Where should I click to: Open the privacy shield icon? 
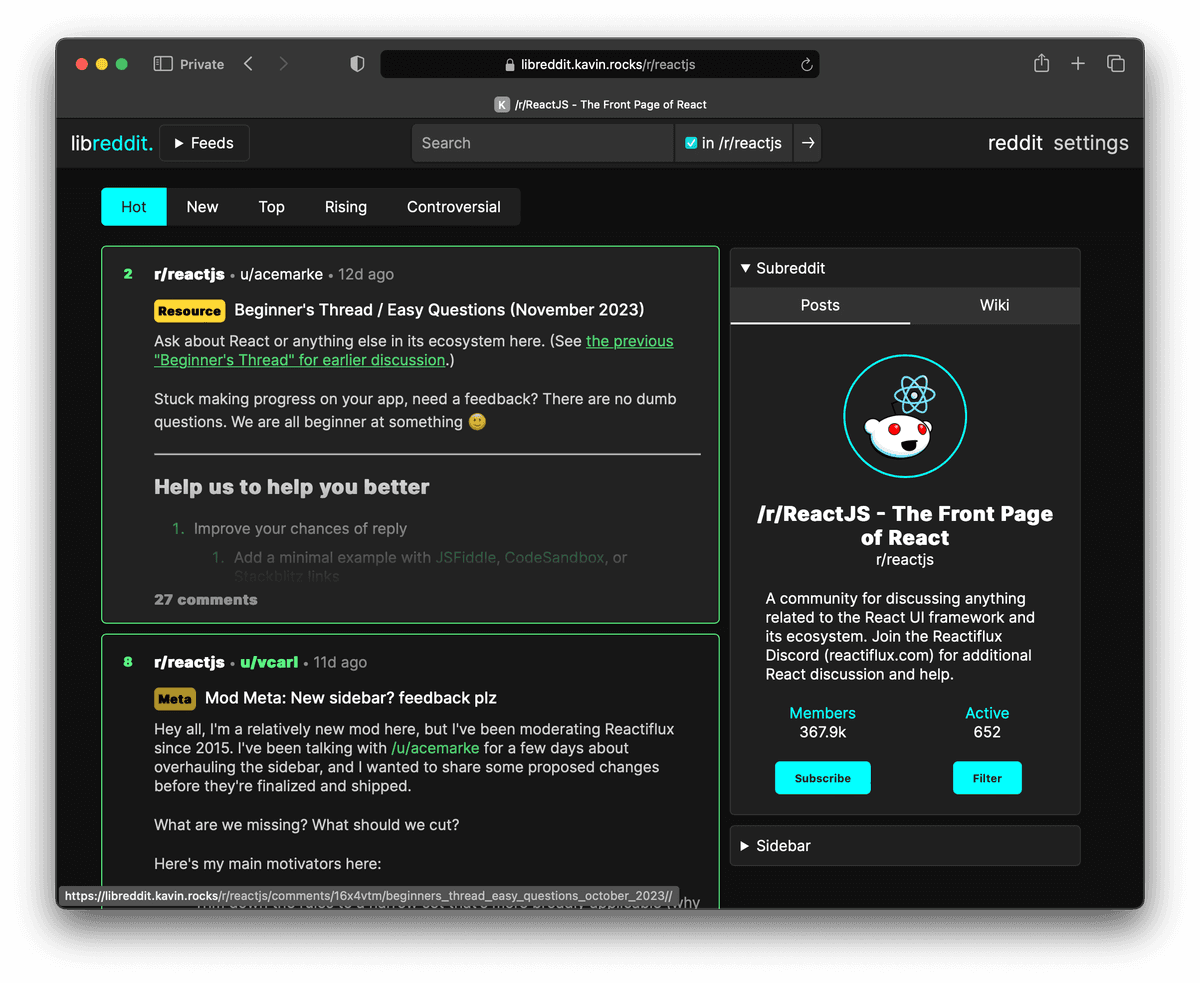point(357,64)
